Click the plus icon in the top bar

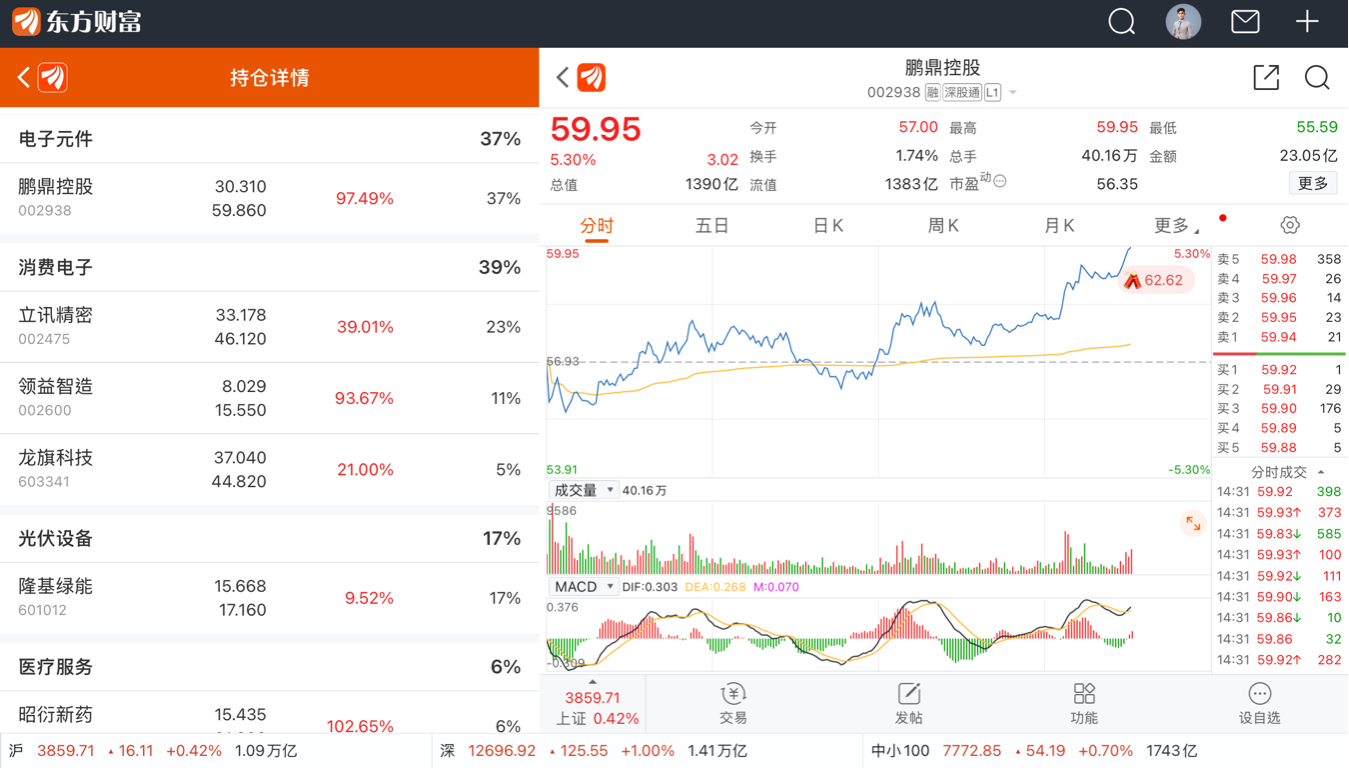pyautogui.click(x=1307, y=22)
